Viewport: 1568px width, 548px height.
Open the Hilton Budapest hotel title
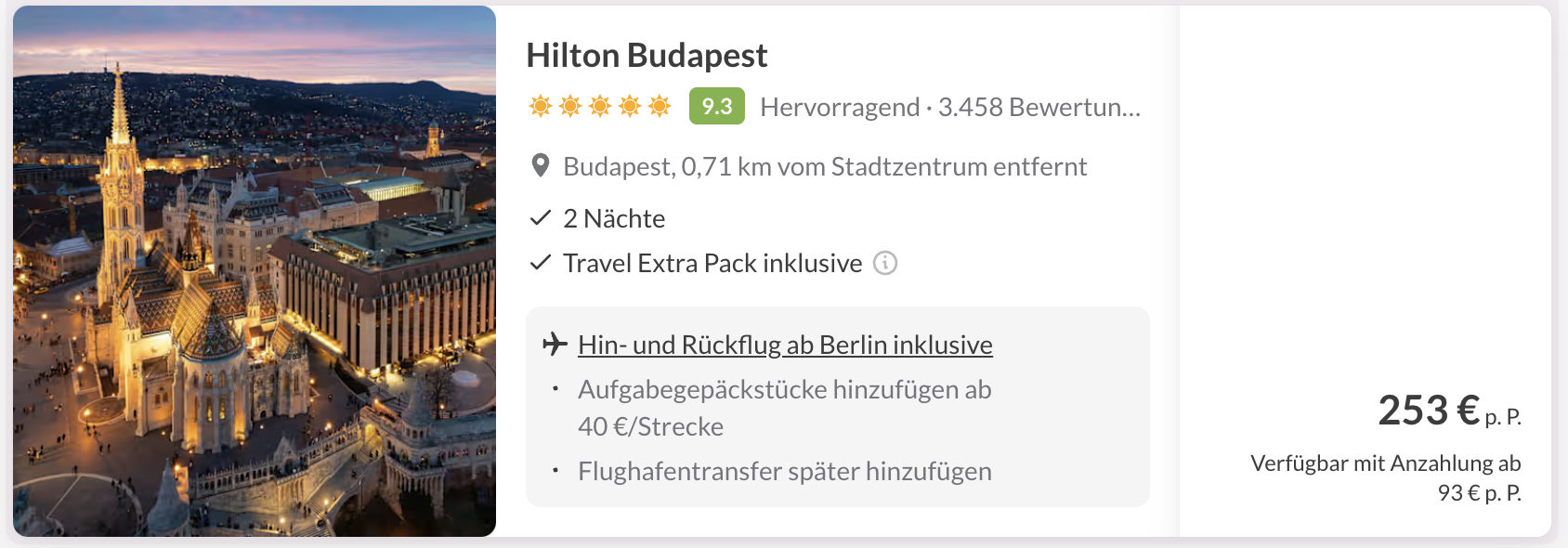click(647, 56)
